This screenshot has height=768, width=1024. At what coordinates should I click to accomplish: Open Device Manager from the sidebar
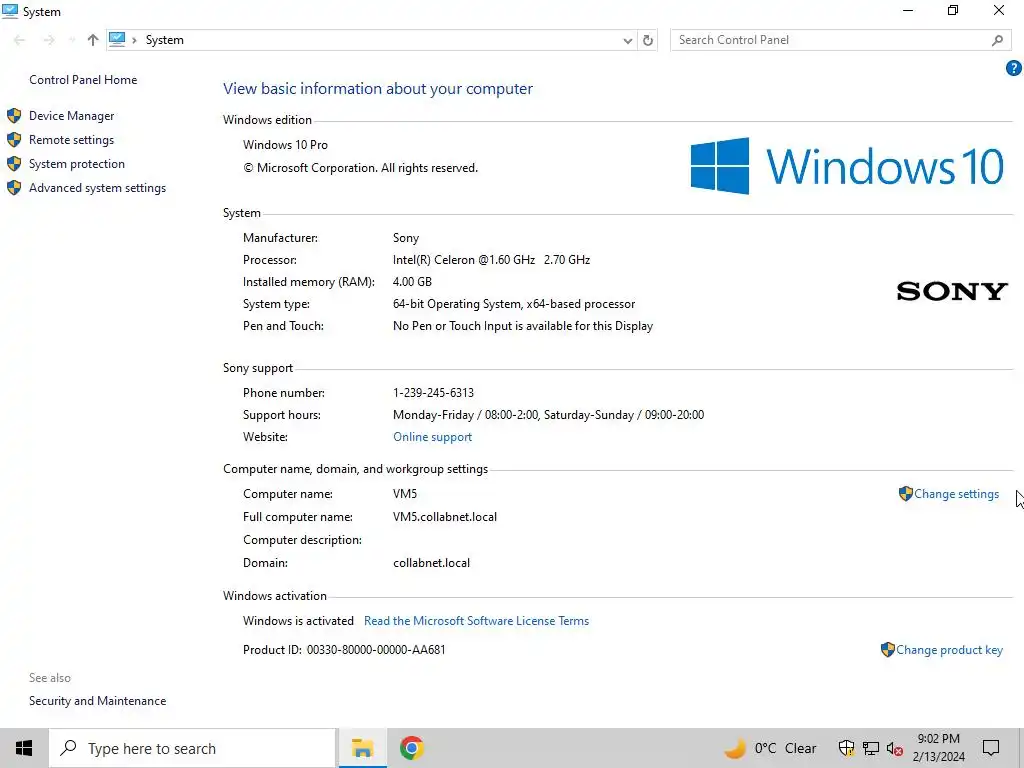point(71,116)
